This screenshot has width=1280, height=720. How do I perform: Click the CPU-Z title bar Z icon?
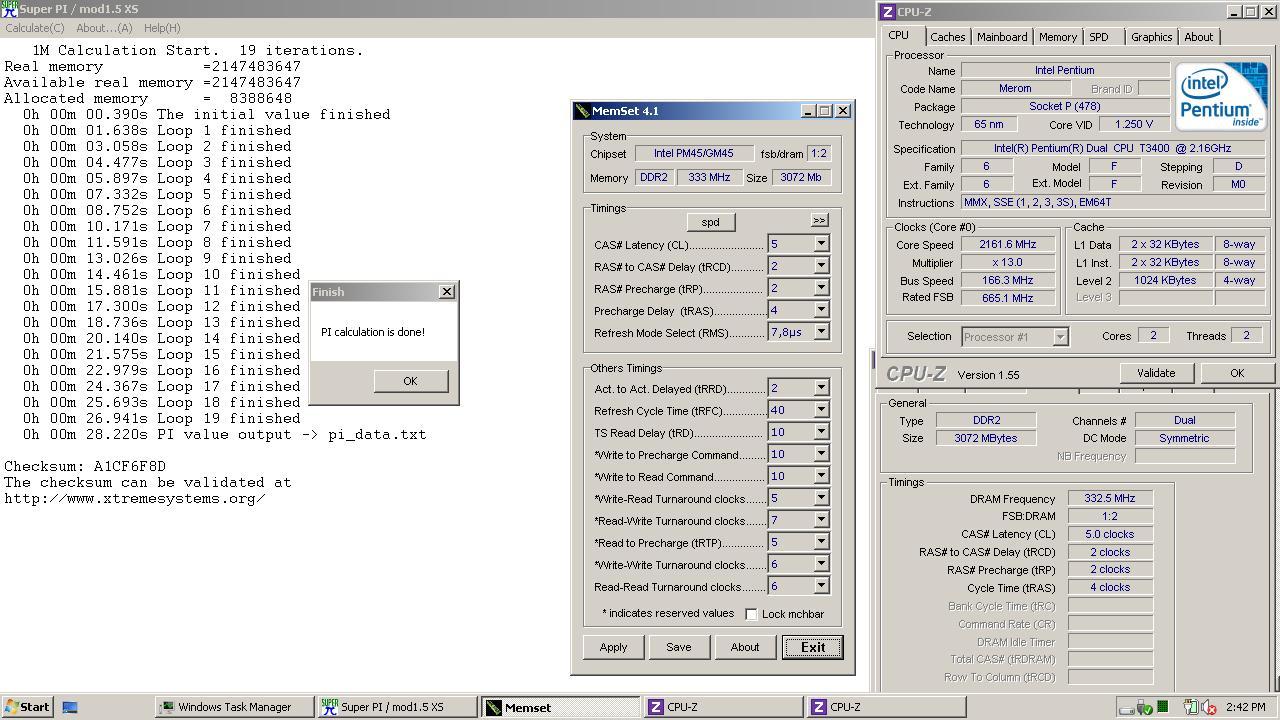[x=887, y=12]
